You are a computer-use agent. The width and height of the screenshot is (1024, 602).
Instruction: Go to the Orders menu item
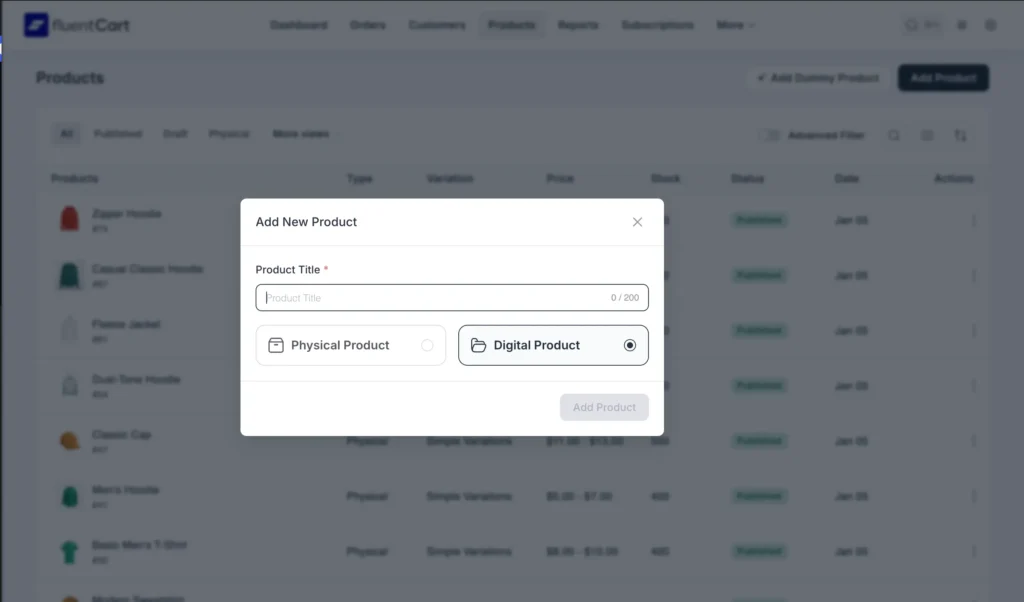[x=368, y=25]
